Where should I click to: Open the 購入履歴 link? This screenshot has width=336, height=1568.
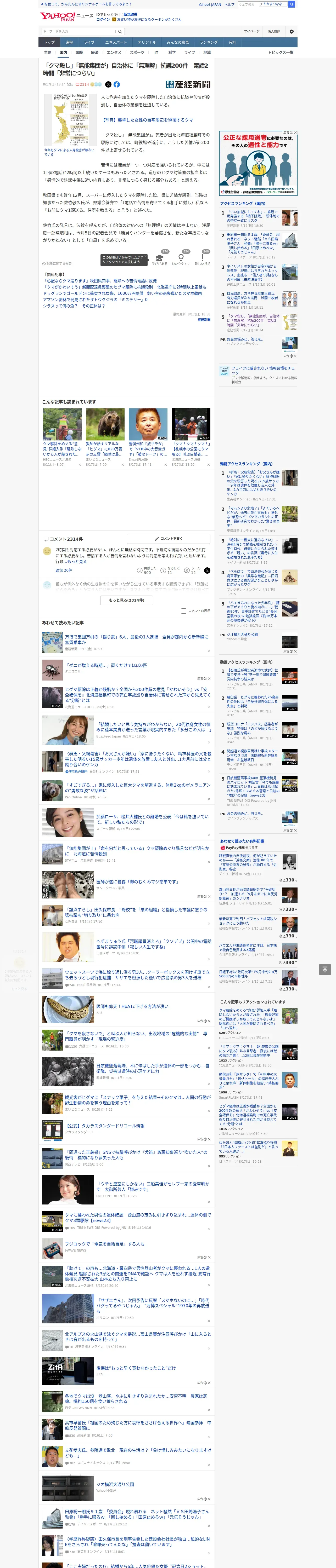pyautogui.click(x=274, y=32)
